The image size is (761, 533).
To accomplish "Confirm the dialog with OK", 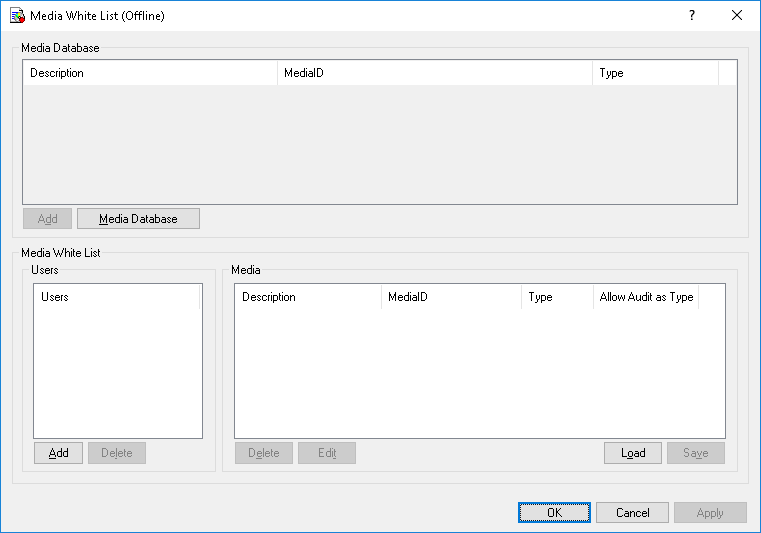I will pyautogui.click(x=554, y=513).
